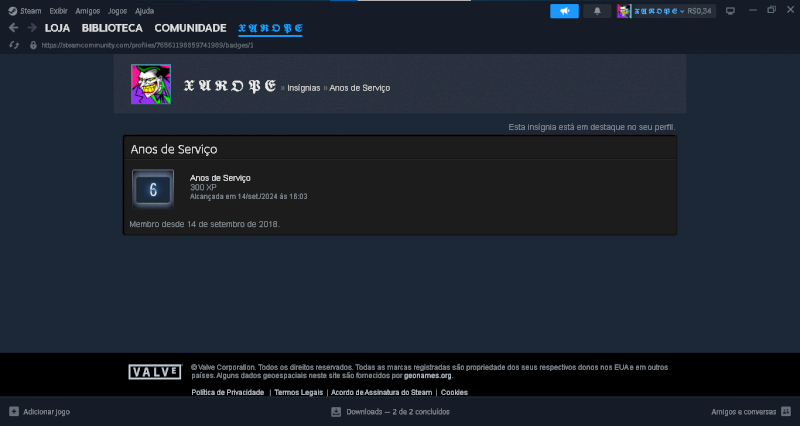Open the Jogos menu
Screen dimensions: 800x426
117,11
